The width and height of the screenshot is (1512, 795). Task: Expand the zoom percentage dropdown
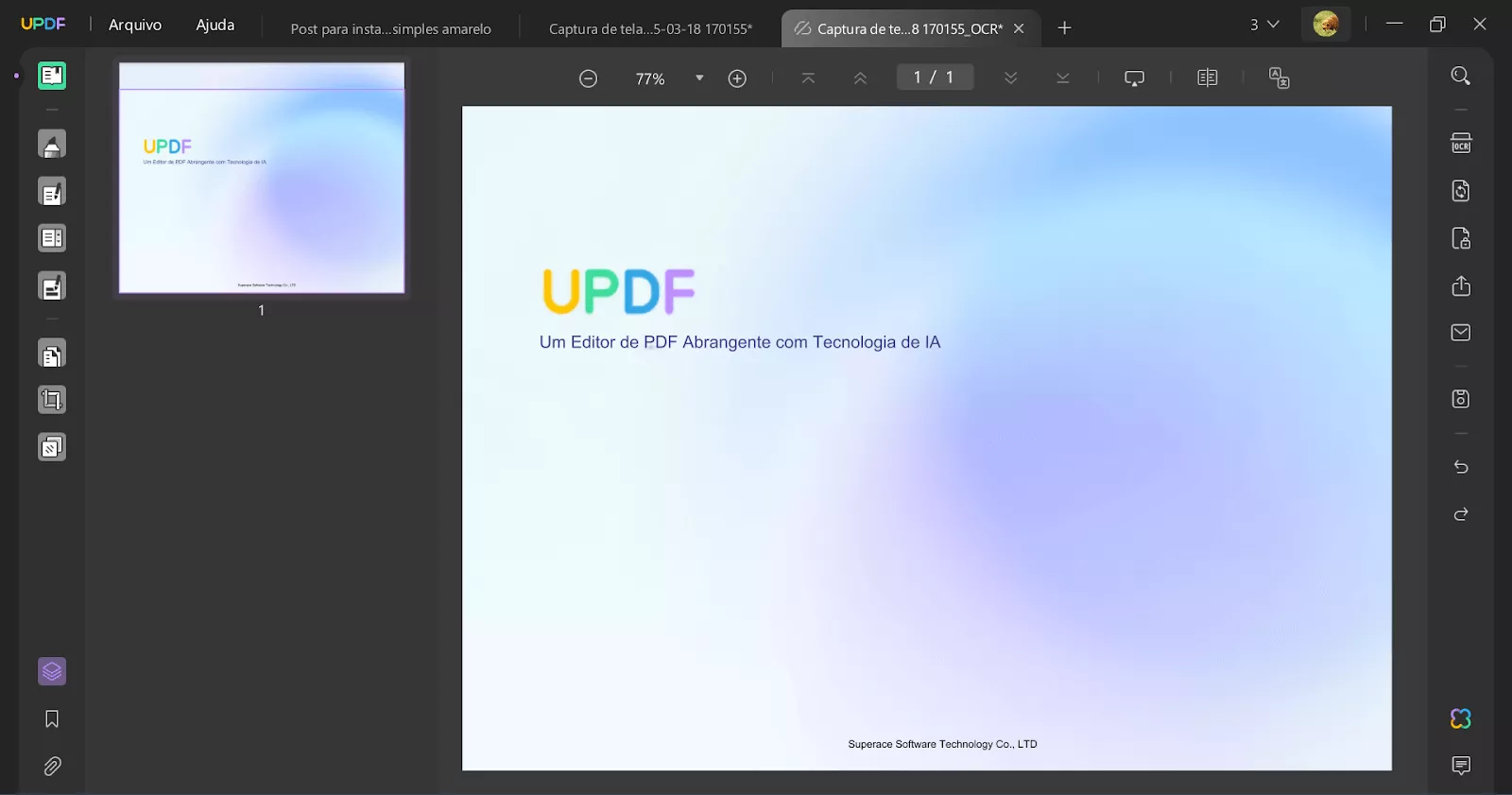tap(699, 78)
